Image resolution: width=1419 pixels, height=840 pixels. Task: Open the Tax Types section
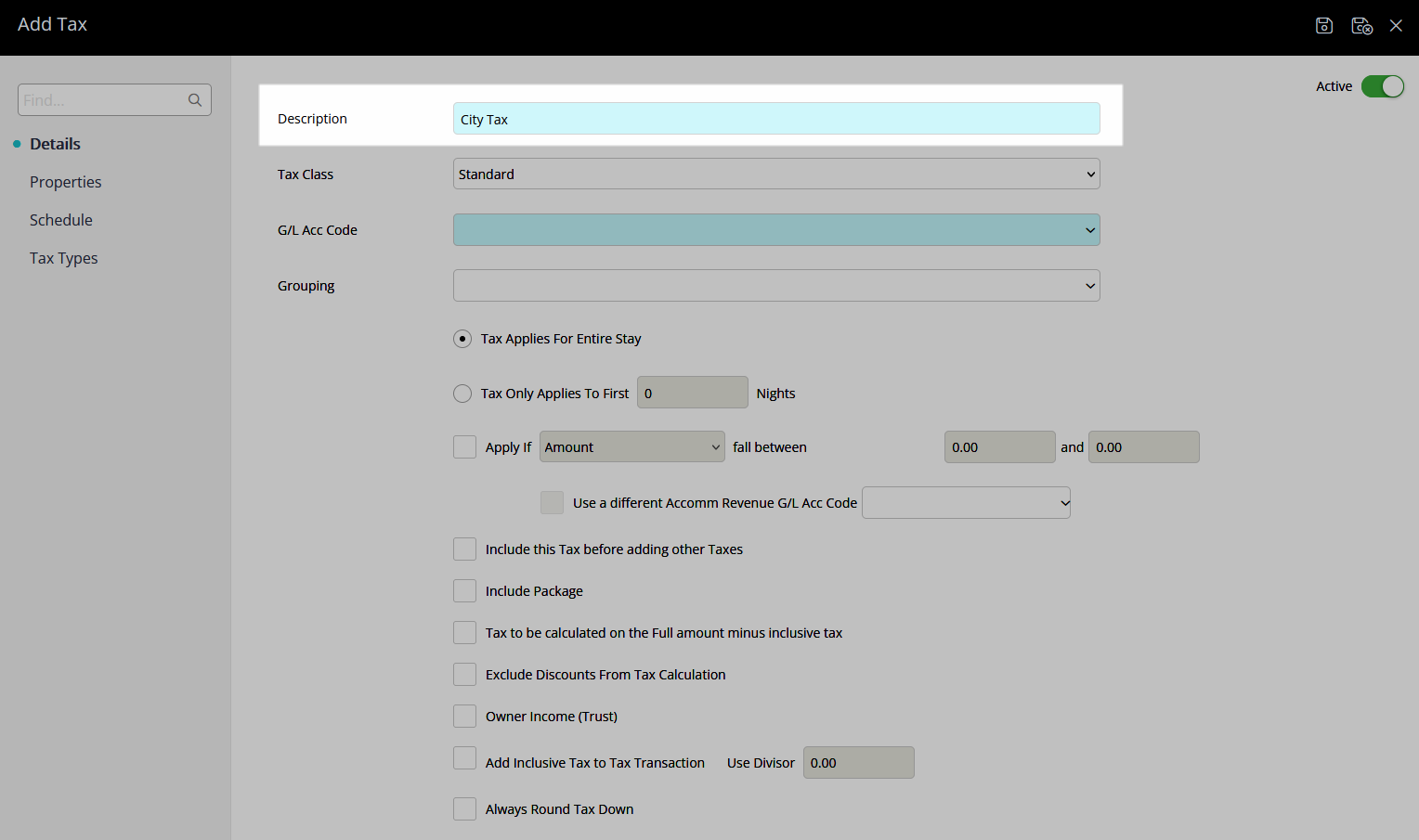tap(63, 258)
